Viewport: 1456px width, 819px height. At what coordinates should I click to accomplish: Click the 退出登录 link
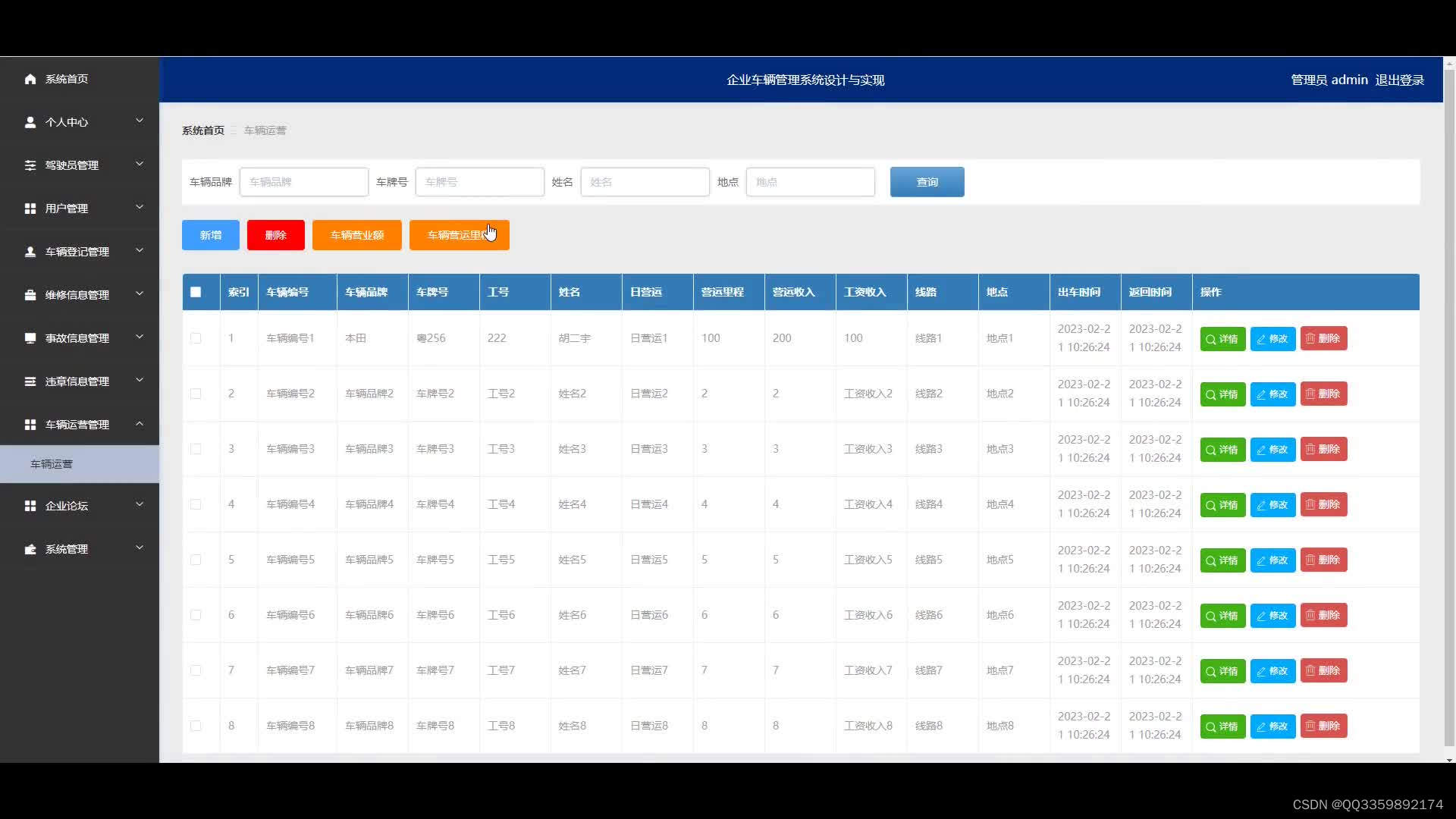tap(1400, 80)
